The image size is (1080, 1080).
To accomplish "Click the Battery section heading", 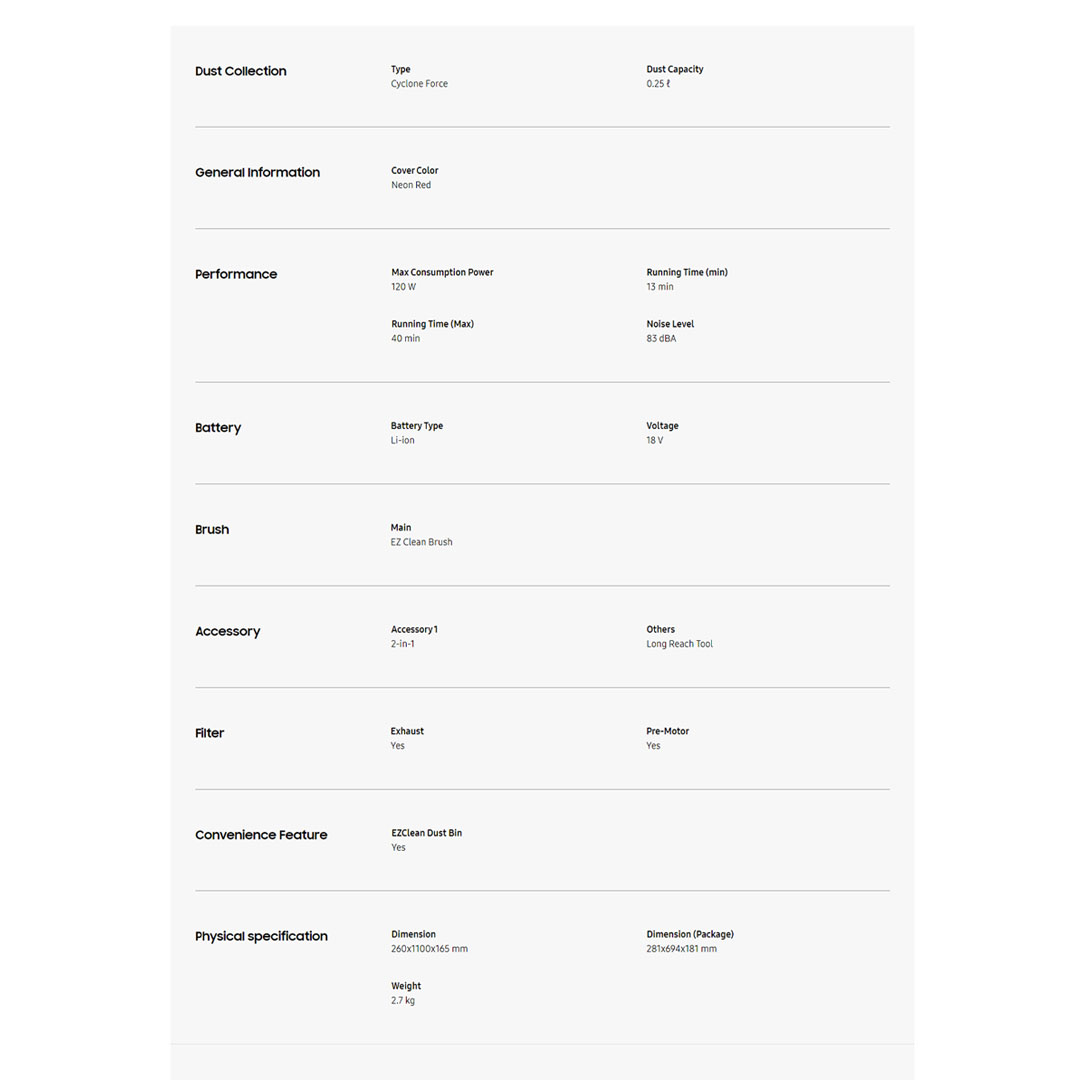I will tap(218, 428).
